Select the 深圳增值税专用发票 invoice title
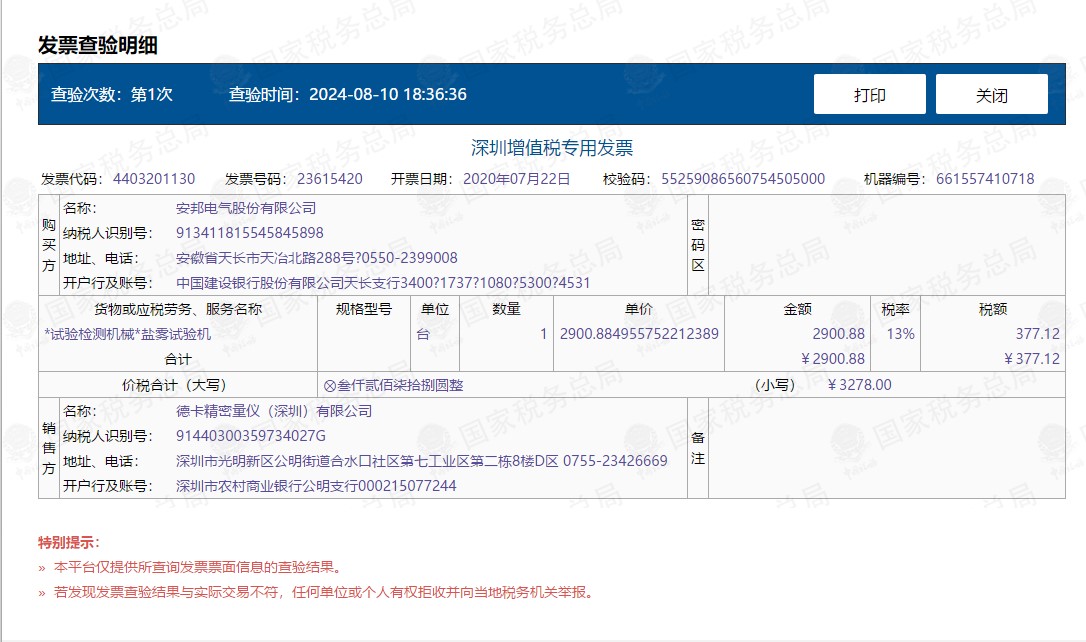Image resolution: width=1086 pixels, height=642 pixels. (552, 148)
